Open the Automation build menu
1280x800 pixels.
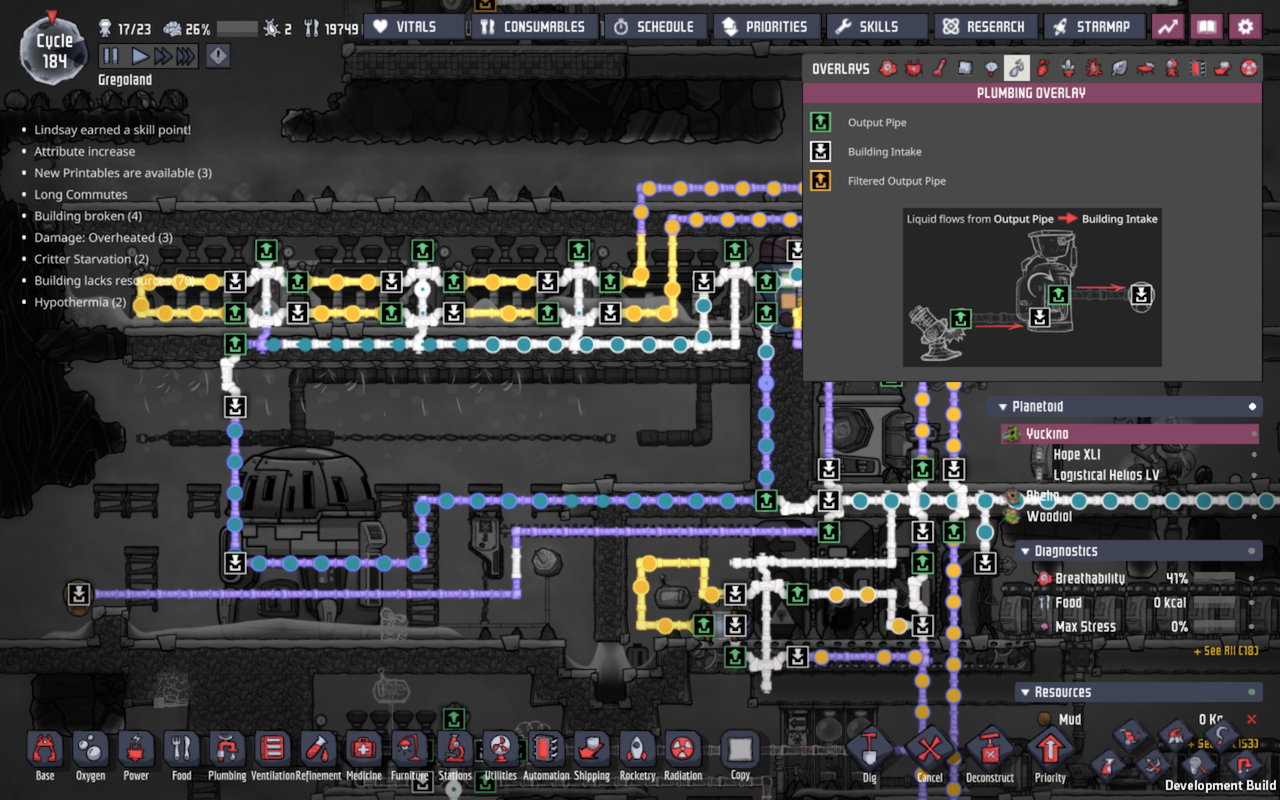(x=545, y=755)
